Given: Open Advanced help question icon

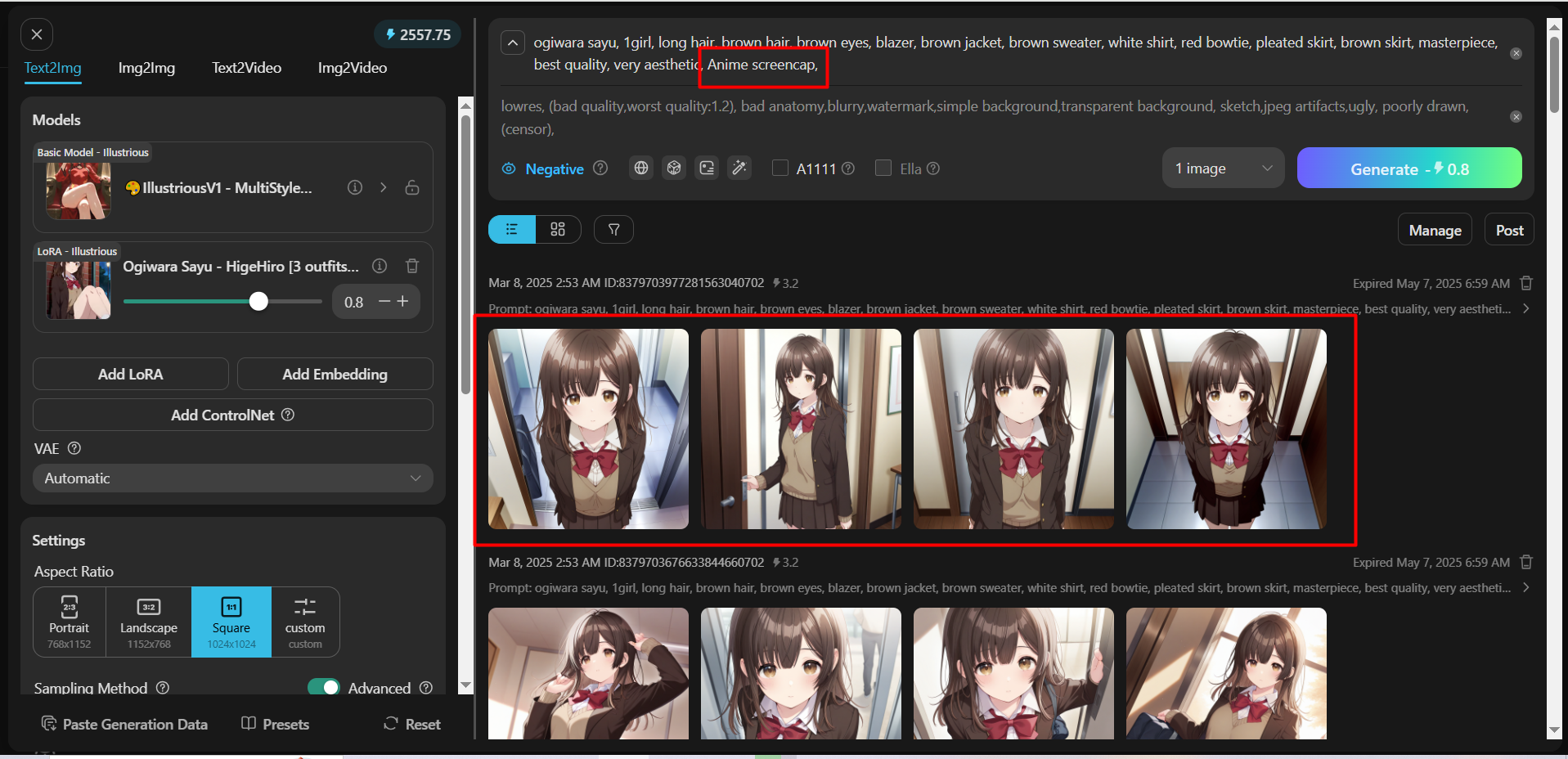Looking at the screenshot, I should [x=426, y=688].
